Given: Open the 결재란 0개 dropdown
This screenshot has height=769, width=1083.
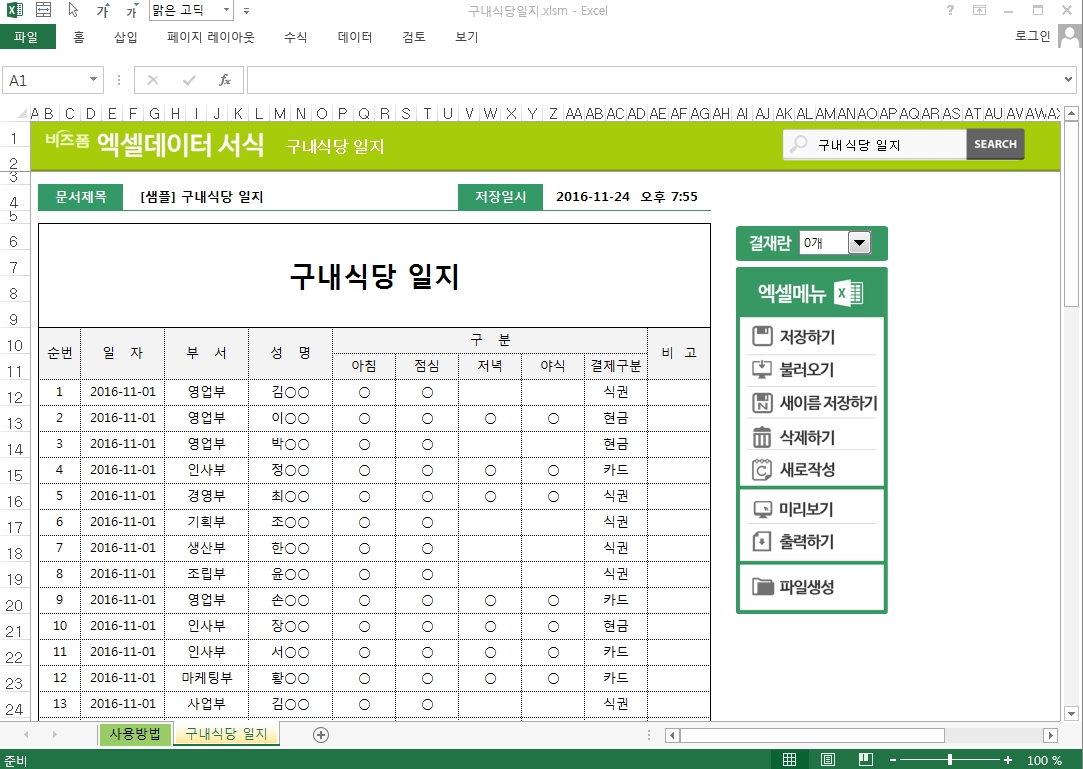Looking at the screenshot, I should [x=859, y=243].
